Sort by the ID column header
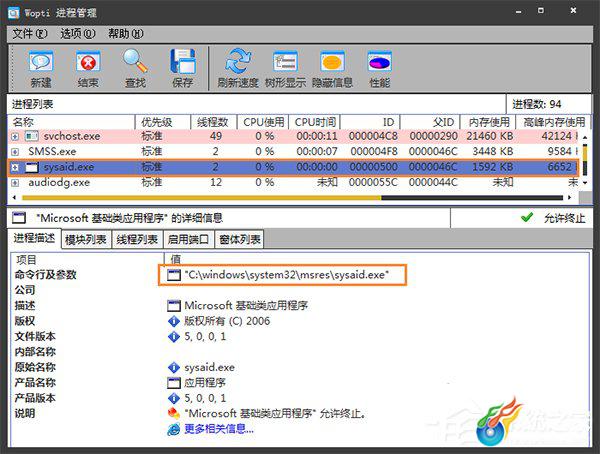This screenshot has width=600, height=454. point(370,122)
